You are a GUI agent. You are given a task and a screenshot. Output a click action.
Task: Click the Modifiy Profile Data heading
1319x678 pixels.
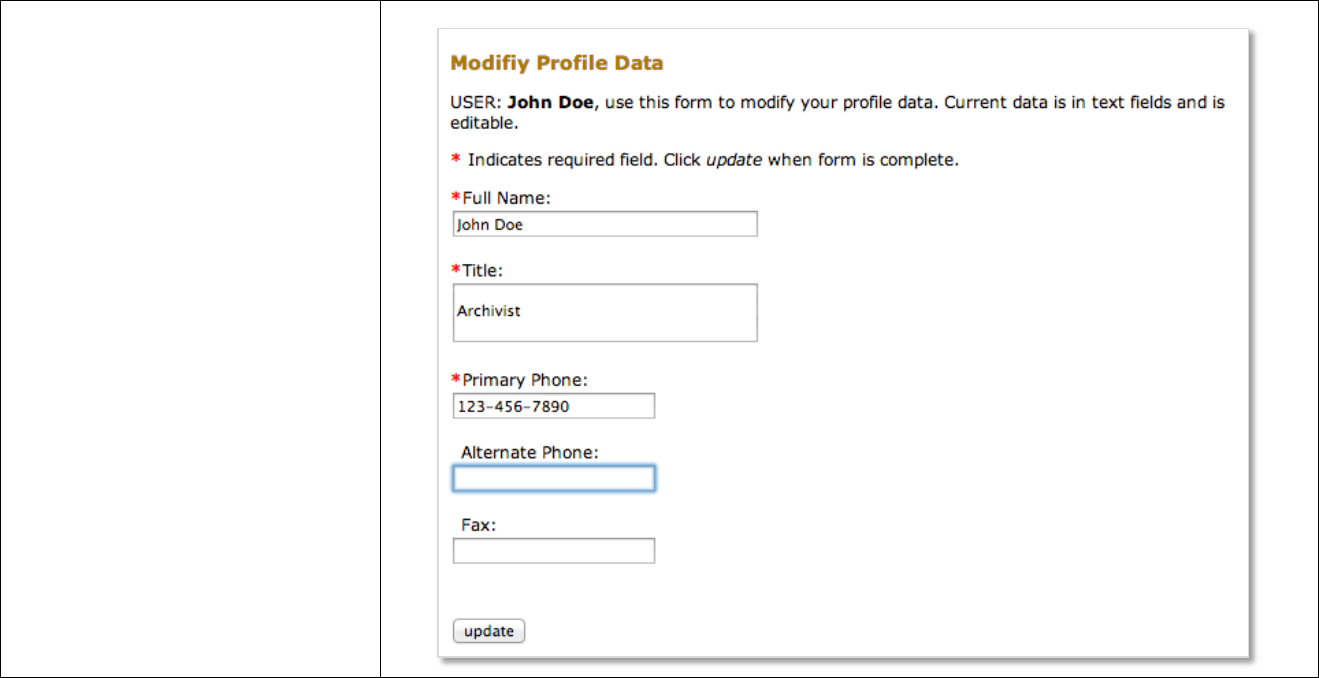(556, 63)
